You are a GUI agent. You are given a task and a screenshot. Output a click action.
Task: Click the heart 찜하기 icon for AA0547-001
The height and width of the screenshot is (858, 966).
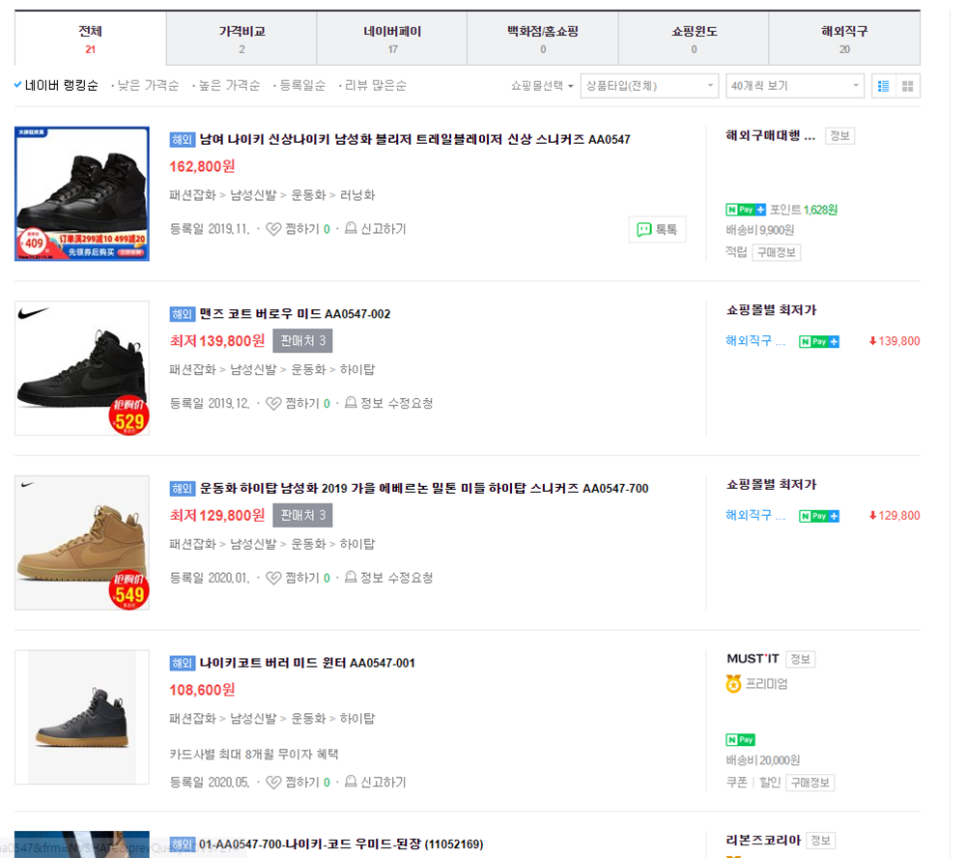[x=273, y=782]
